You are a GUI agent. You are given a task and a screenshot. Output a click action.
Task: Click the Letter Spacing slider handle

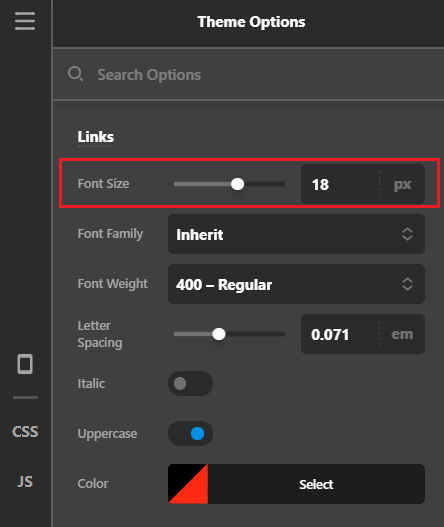219,334
